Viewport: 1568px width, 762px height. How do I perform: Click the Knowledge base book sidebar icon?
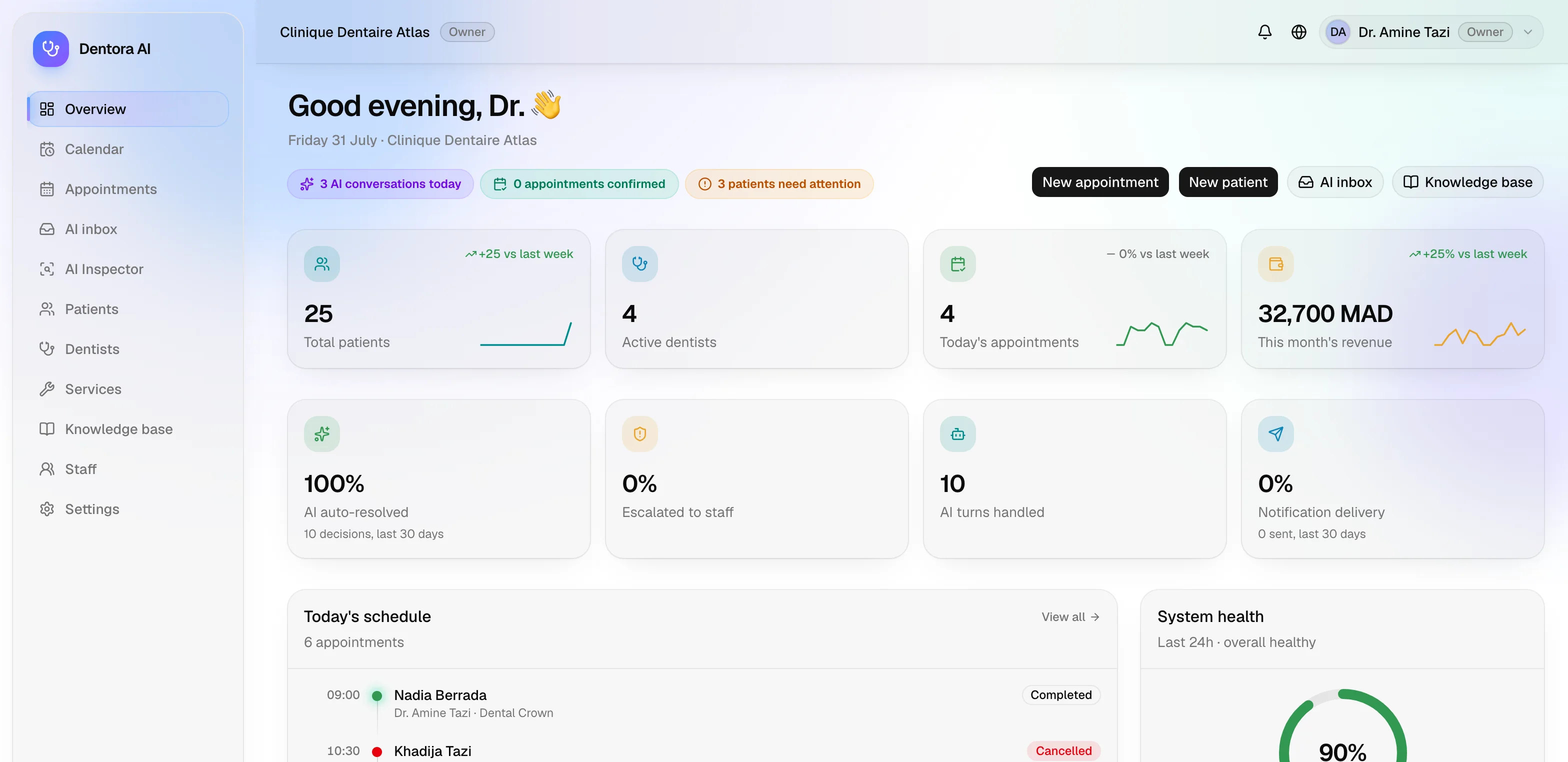(47, 429)
